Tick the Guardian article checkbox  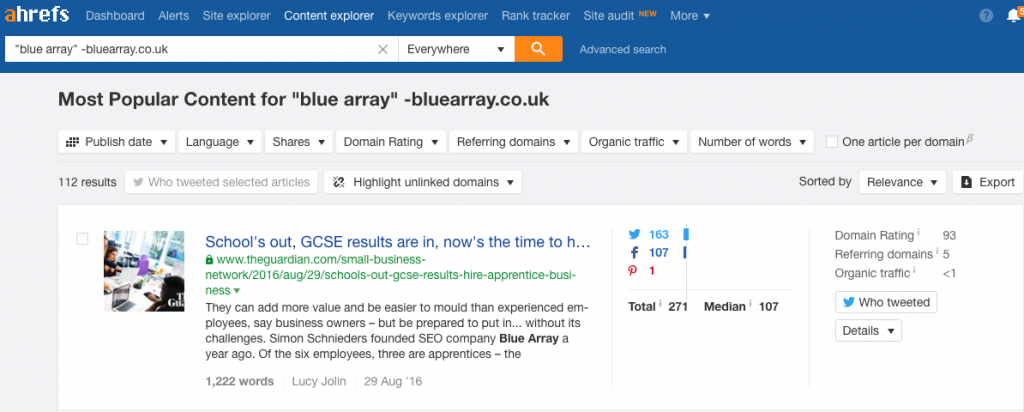[x=82, y=239]
